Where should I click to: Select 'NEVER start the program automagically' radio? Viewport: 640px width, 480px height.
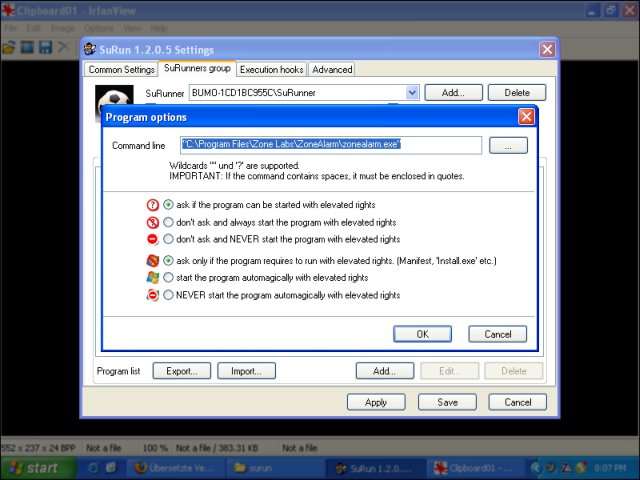(x=168, y=295)
